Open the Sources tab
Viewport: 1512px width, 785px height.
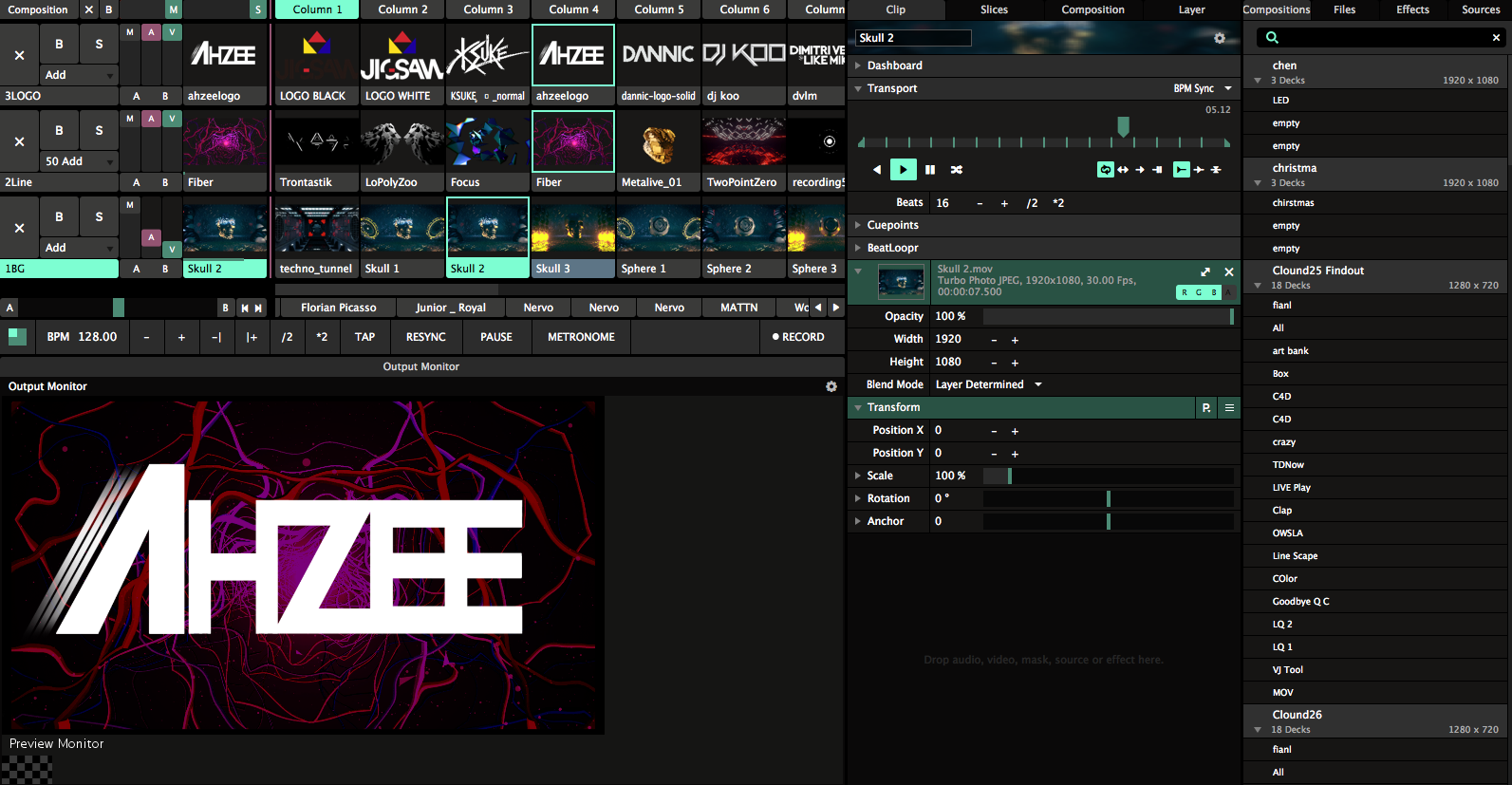tap(1481, 9)
